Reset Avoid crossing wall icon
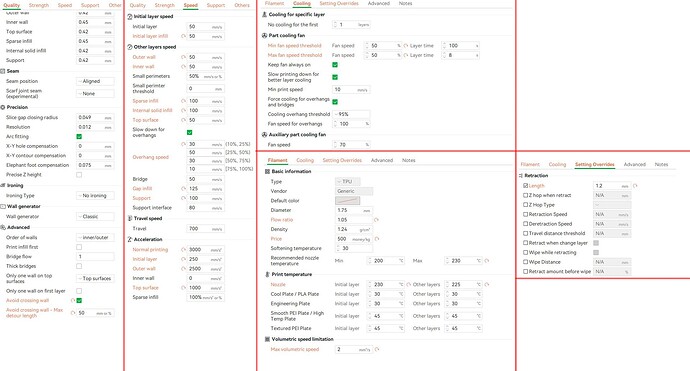 (x=73, y=301)
